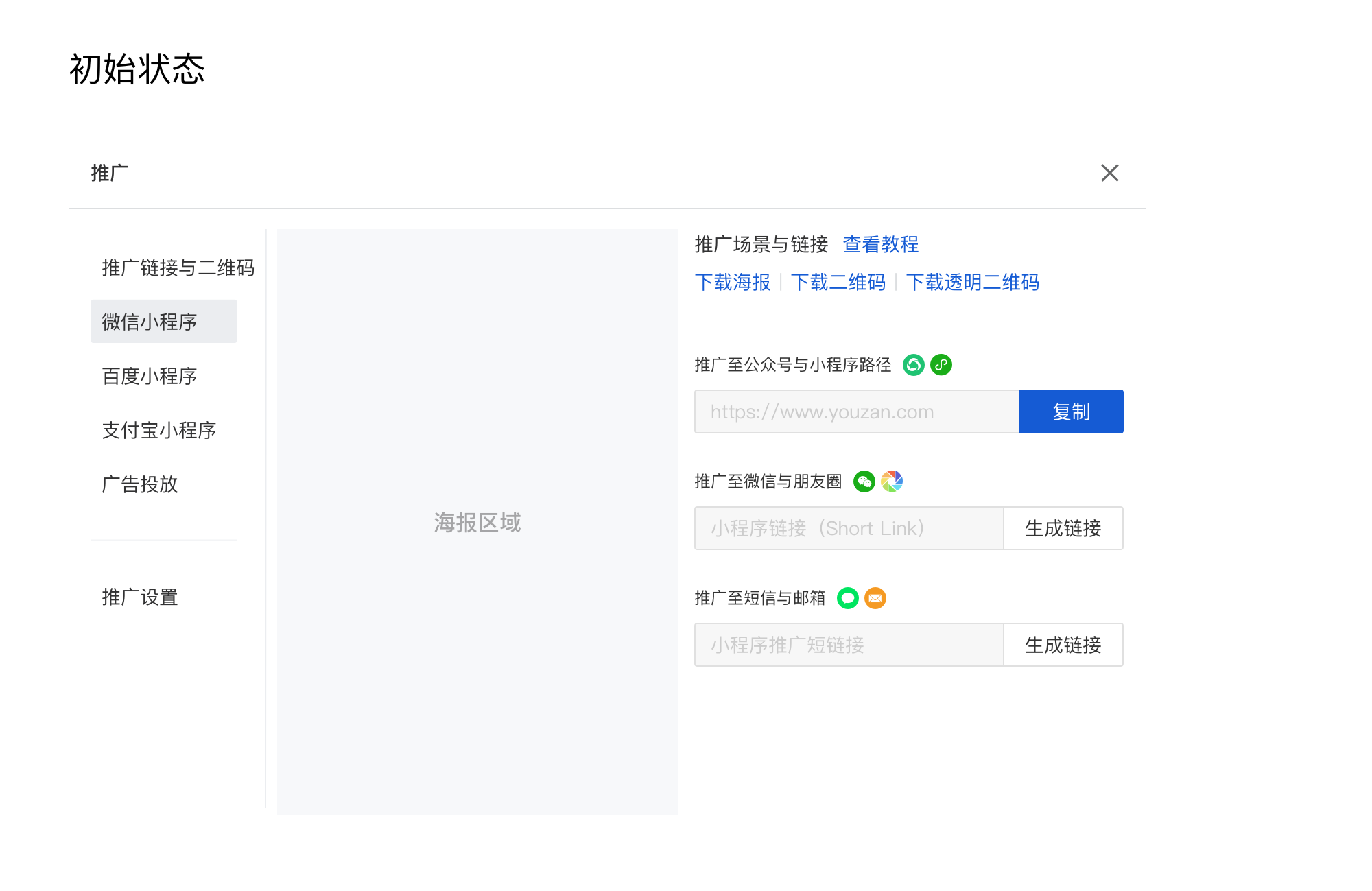Go to 广告投放 in the sidebar
This screenshot has height=891, width=1372.
140,484
